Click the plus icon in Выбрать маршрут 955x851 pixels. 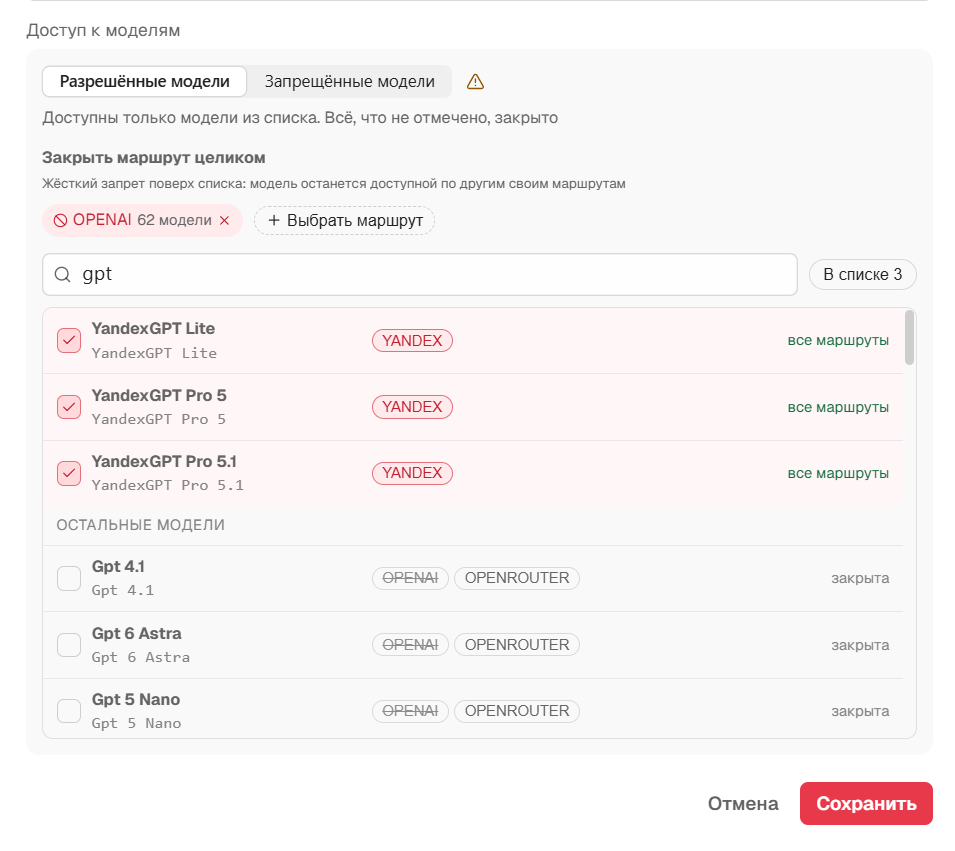pyautogui.click(x=274, y=221)
